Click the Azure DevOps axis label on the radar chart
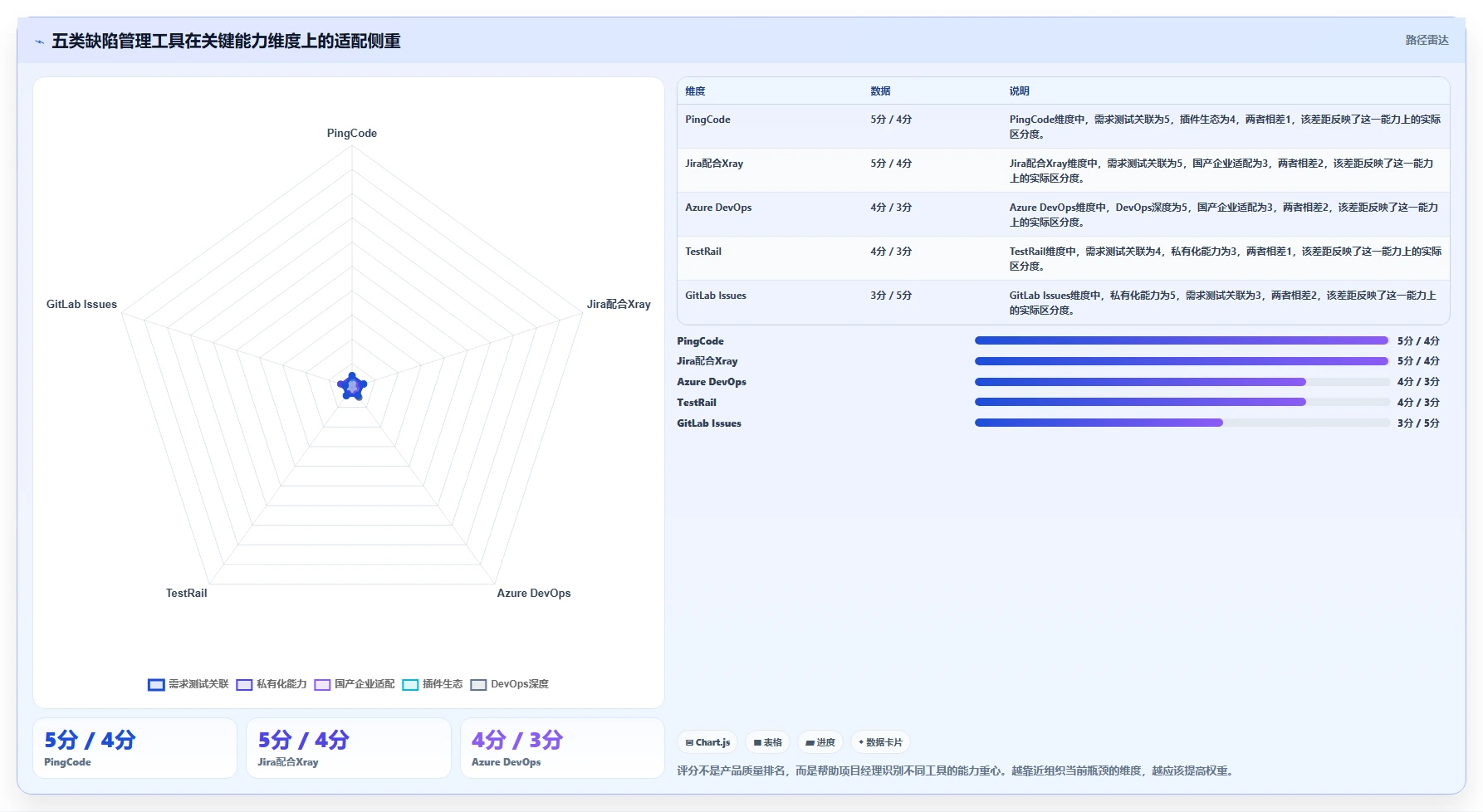Image resolution: width=1483 pixels, height=812 pixels. click(534, 593)
